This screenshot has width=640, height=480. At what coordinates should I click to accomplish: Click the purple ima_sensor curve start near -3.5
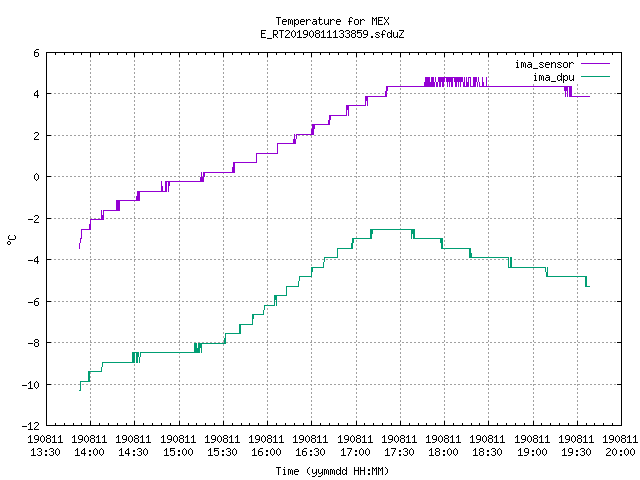(79, 245)
